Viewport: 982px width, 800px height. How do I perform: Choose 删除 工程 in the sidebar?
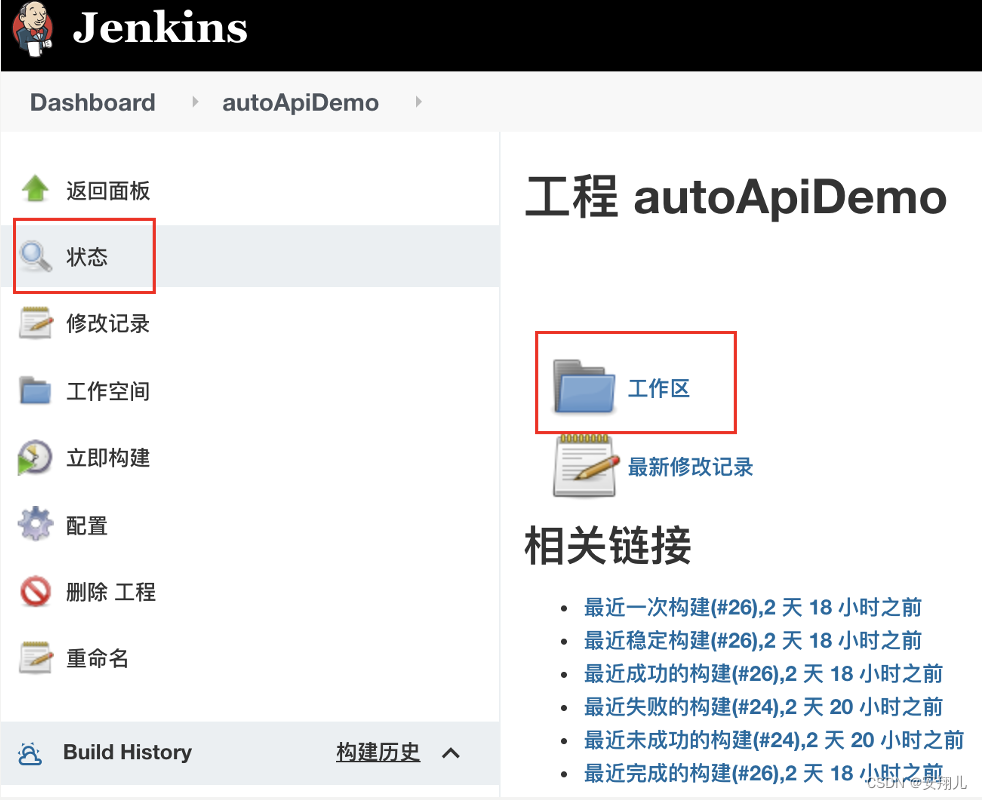coord(111,592)
